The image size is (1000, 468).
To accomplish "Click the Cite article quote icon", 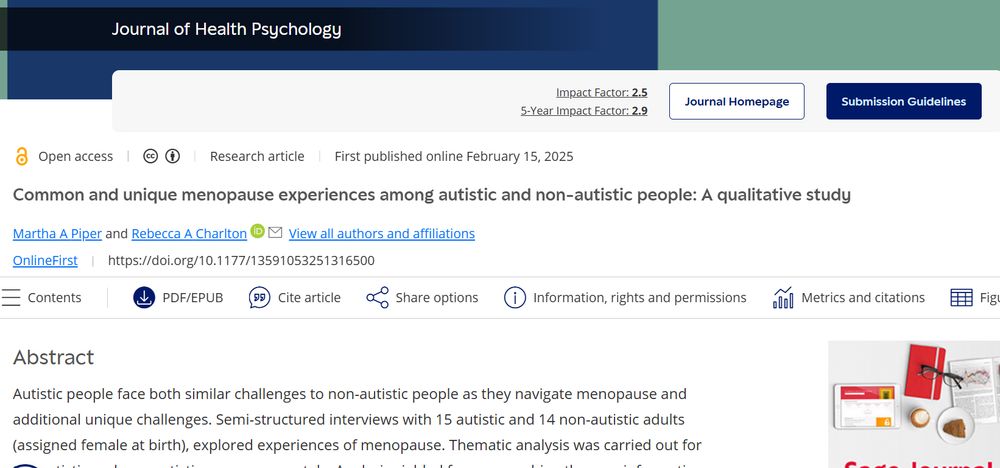I will (x=260, y=297).
